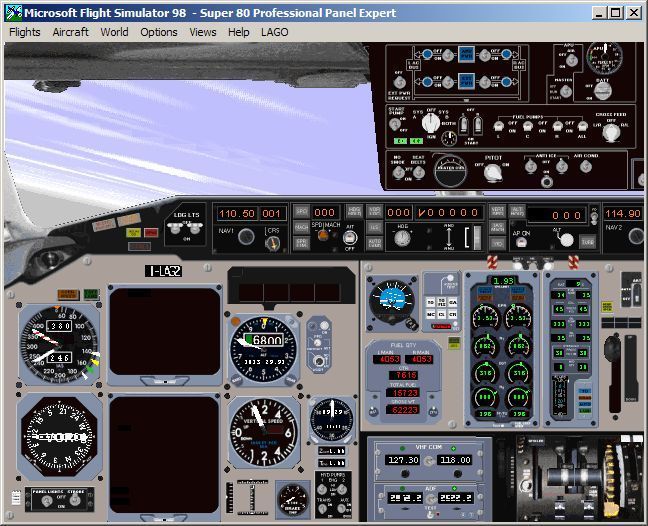
Task: Open the LAGO menu
Action: [274, 32]
